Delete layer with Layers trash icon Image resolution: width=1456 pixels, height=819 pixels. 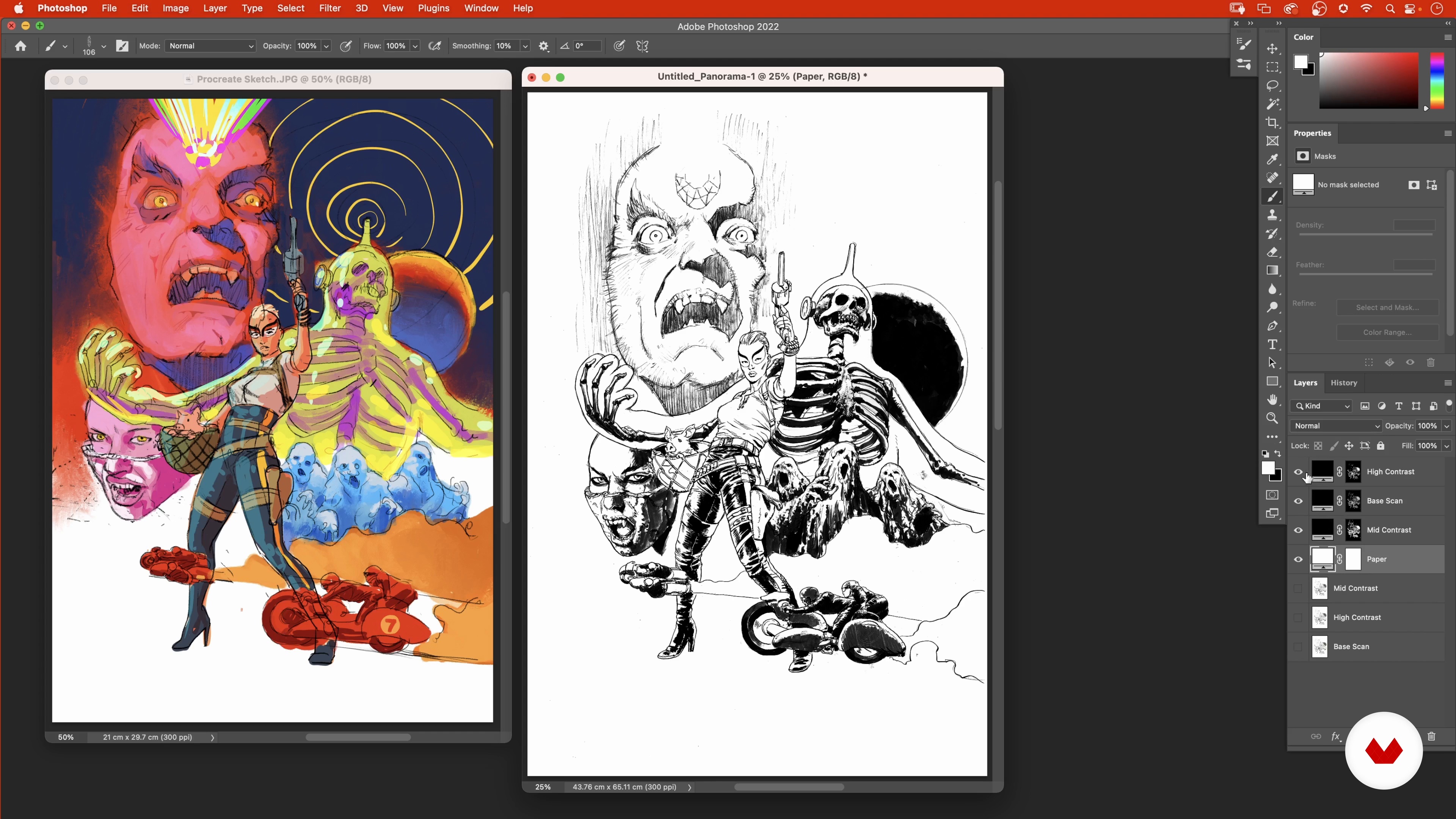1431,736
